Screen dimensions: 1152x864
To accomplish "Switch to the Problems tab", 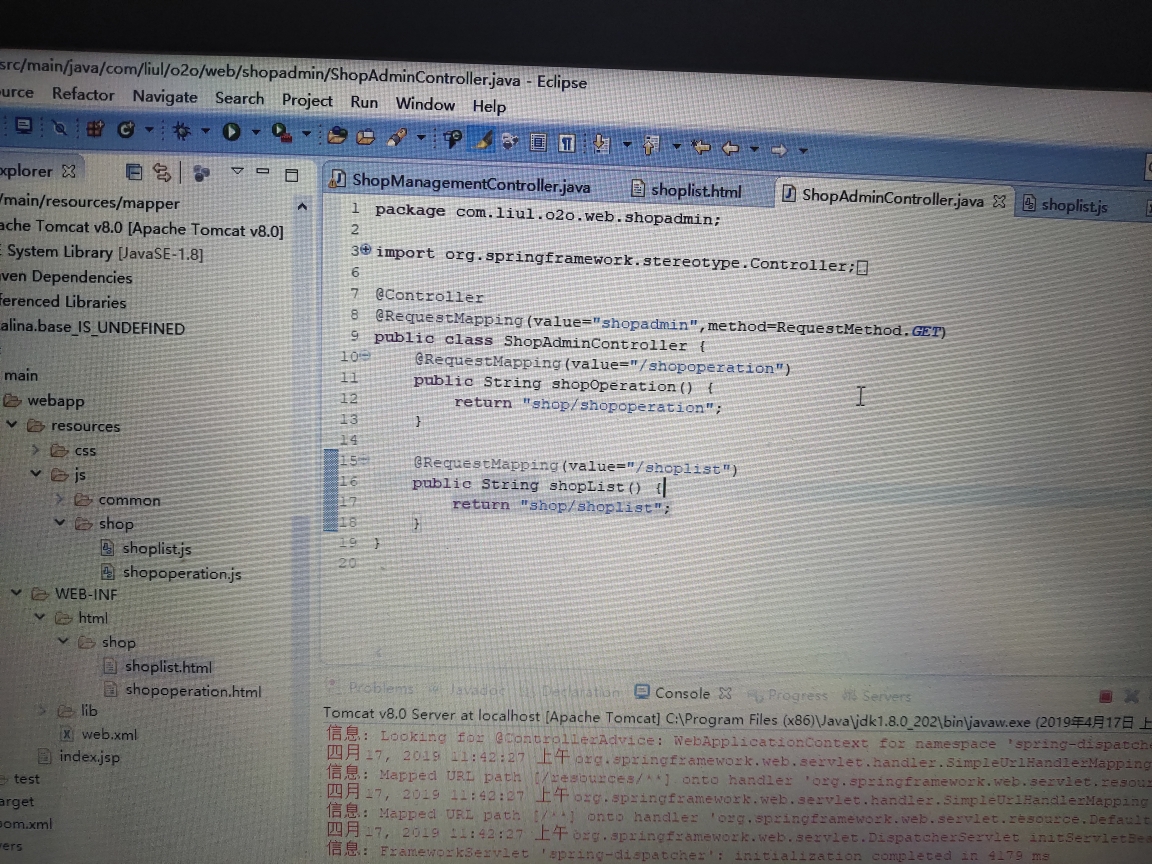I will click(x=371, y=688).
